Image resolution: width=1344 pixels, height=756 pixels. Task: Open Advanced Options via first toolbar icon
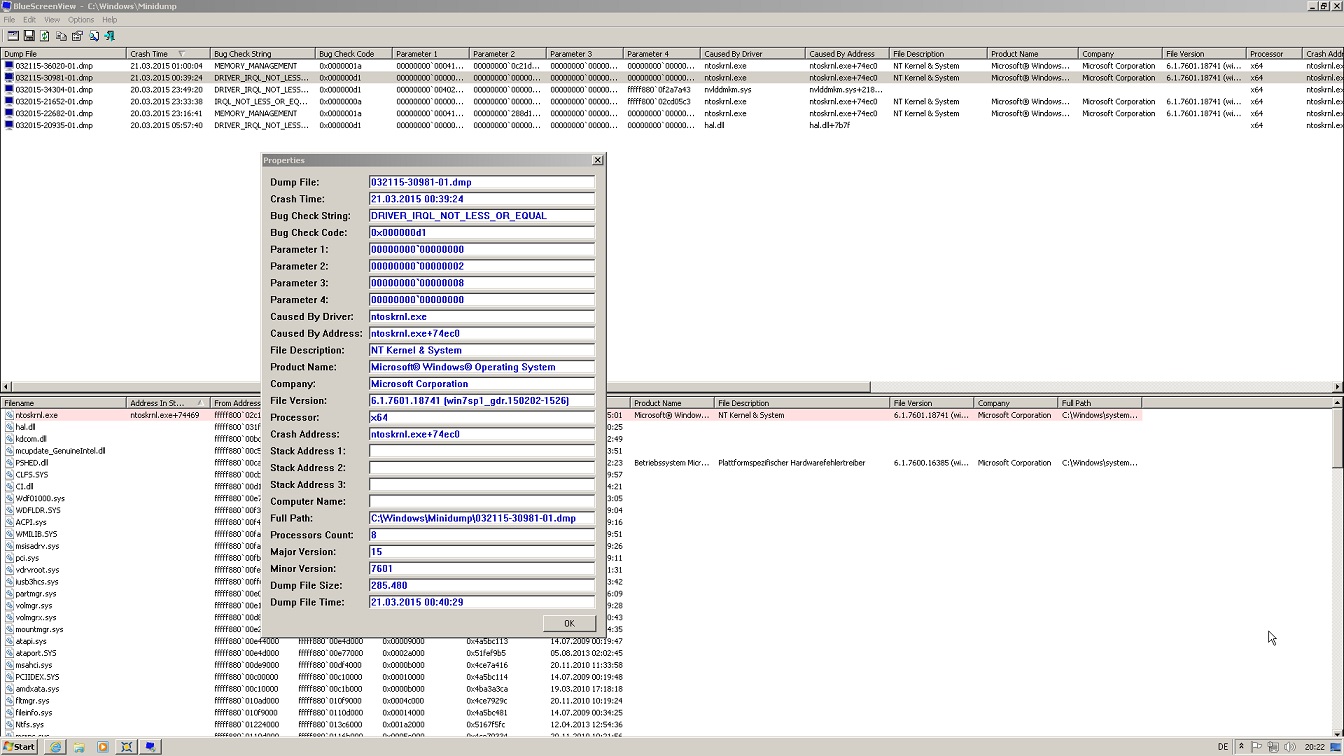[13, 35]
